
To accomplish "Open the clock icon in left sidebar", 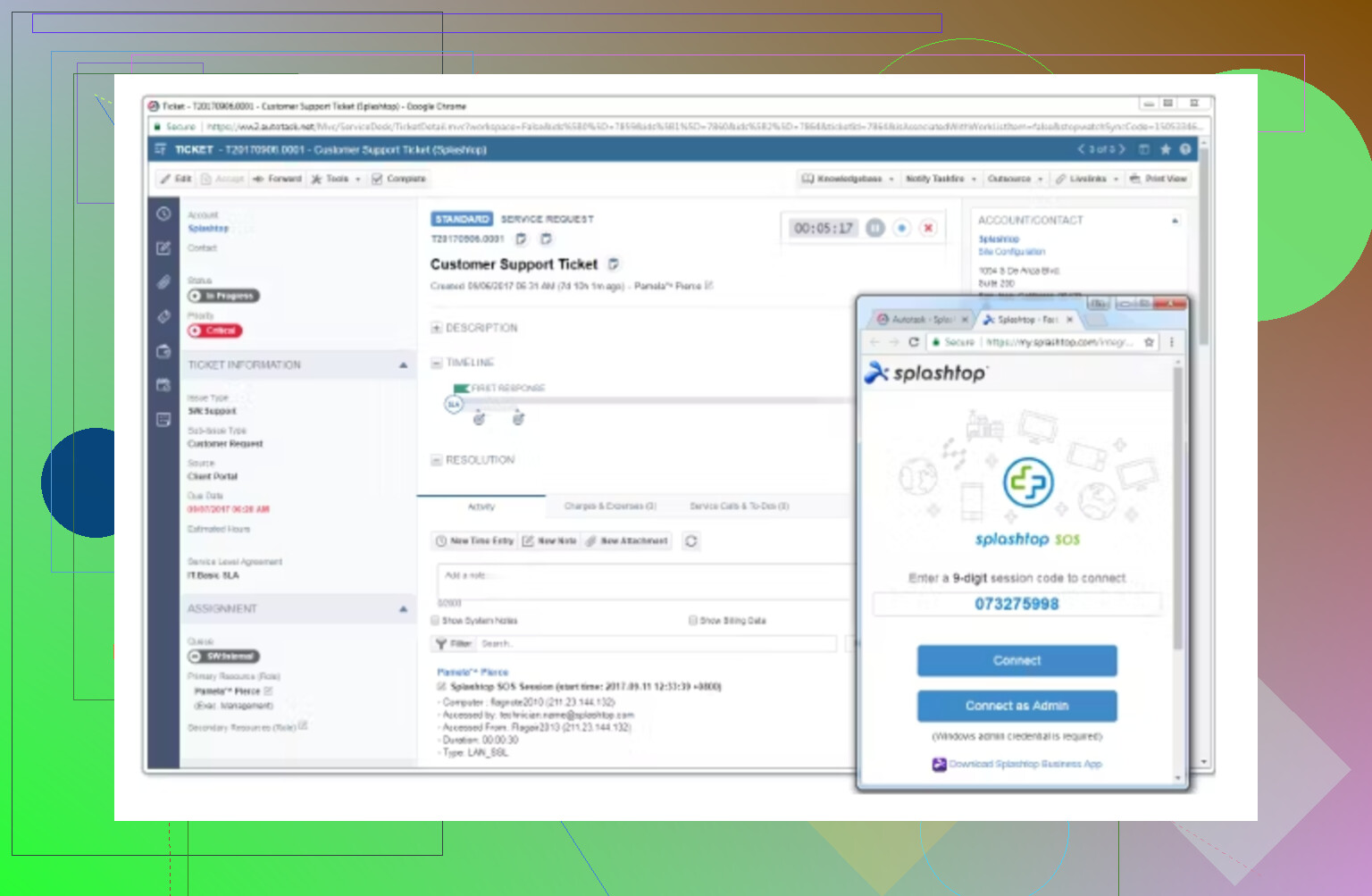I will click(x=163, y=214).
